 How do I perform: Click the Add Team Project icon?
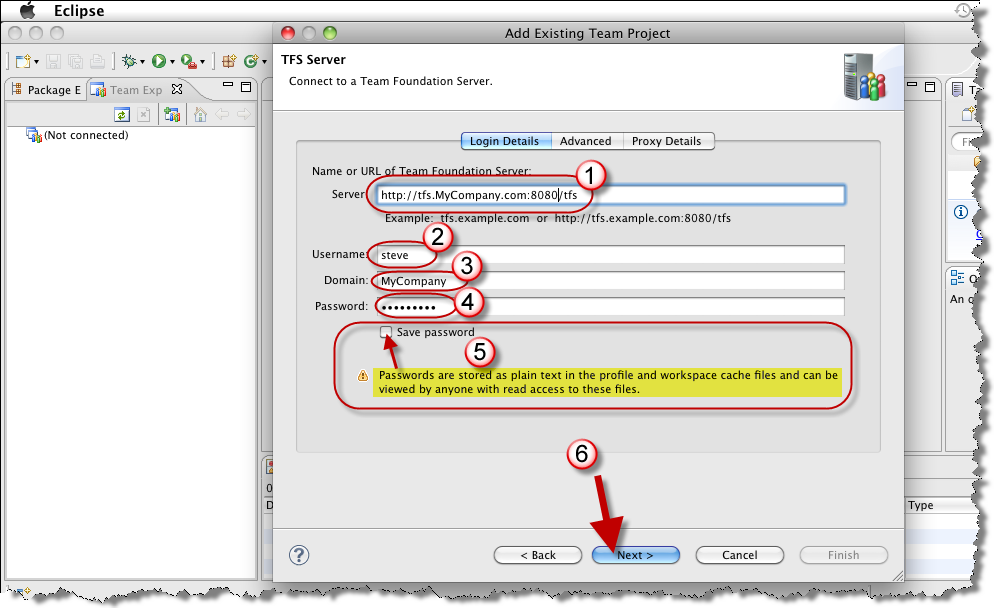[172, 115]
